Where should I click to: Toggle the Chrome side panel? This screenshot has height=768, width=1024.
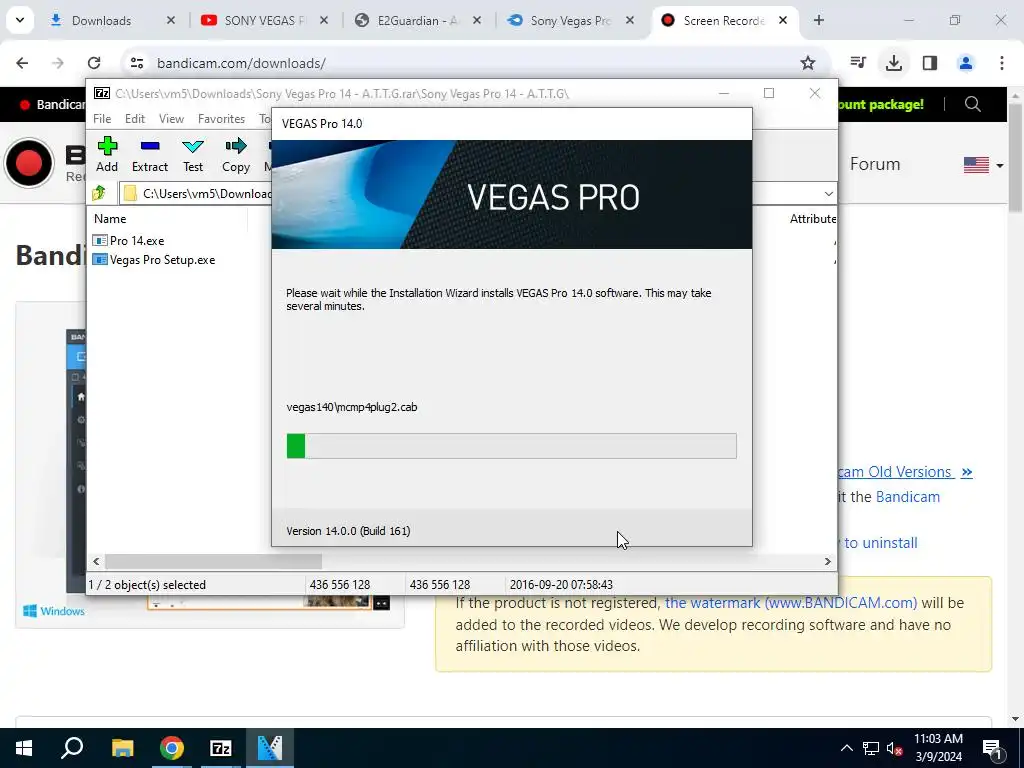pyautogui.click(x=929, y=63)
